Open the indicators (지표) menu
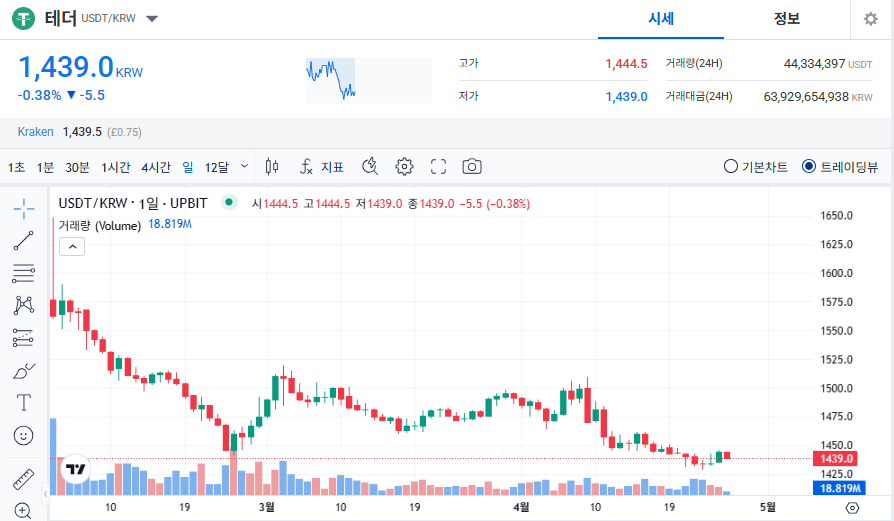 (x=322, y=166)
